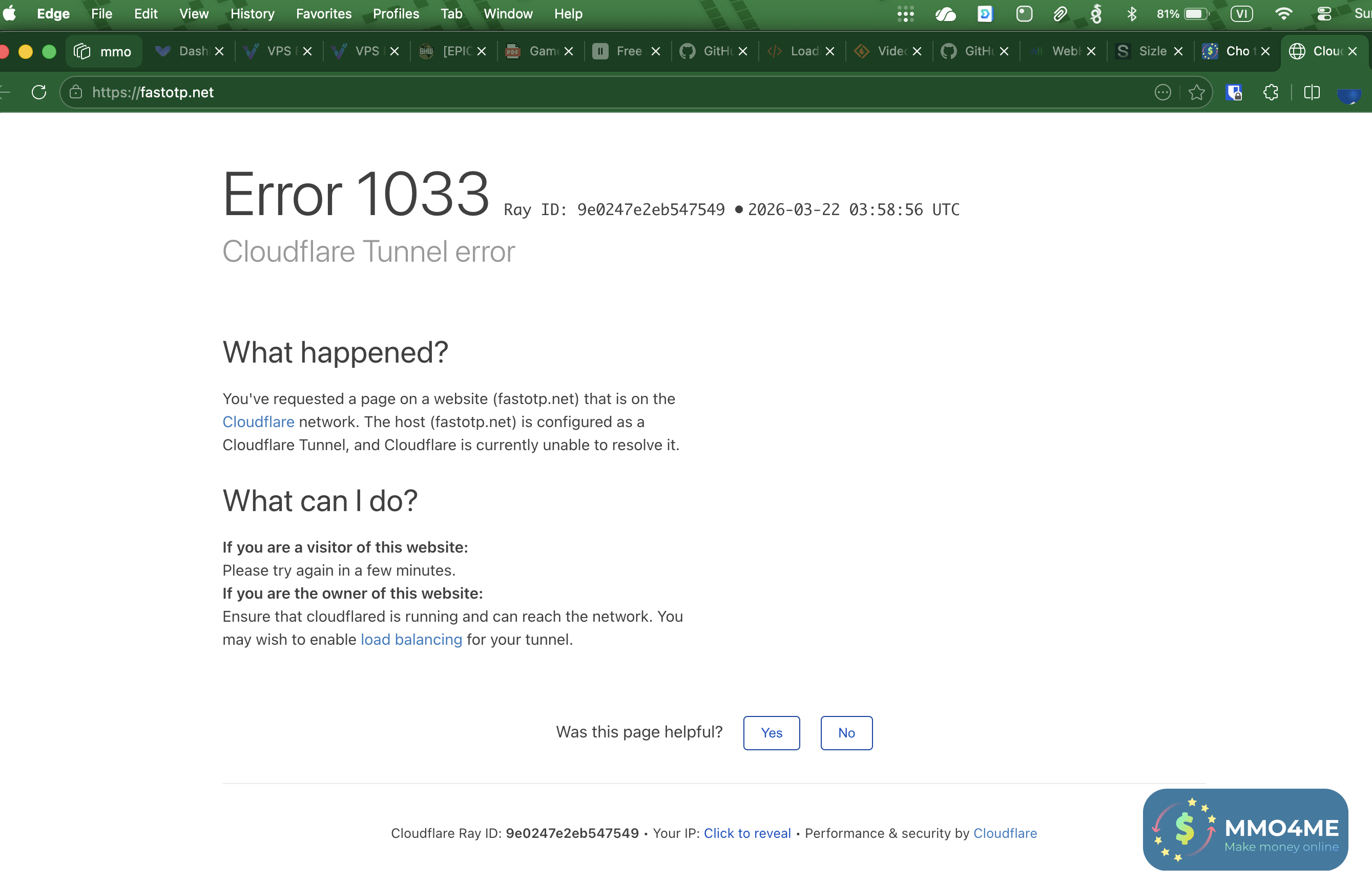
Task: Open the Extensions puzzle icon
Action: click(x=1271, y=92)
